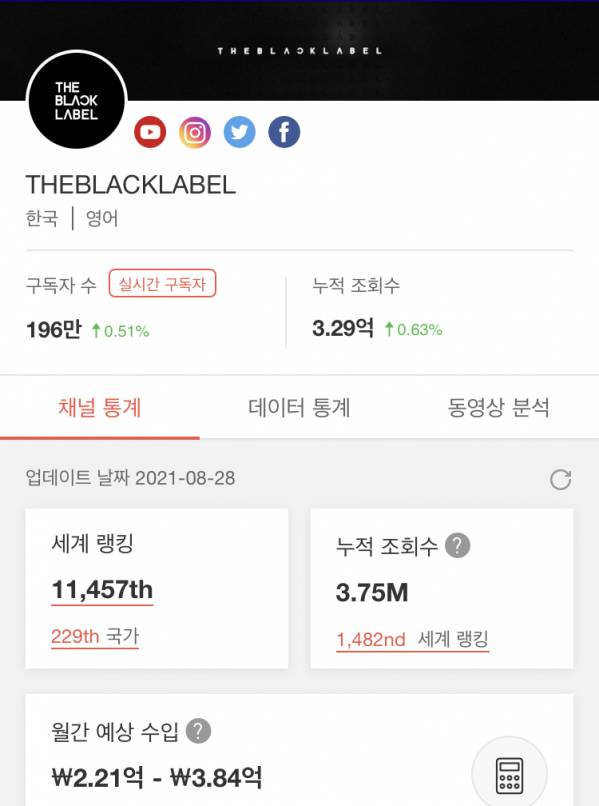Select the 채널 통계 tab
The image size is (599, 806).
click(x=100, y=408)
